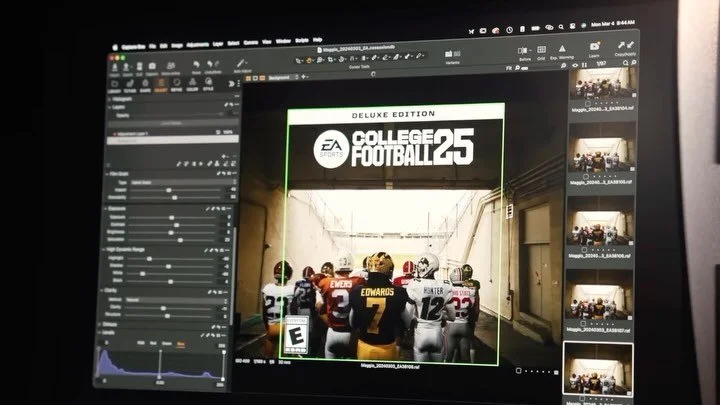Select the Pan hand cursor tool

[x=309, y=60]
